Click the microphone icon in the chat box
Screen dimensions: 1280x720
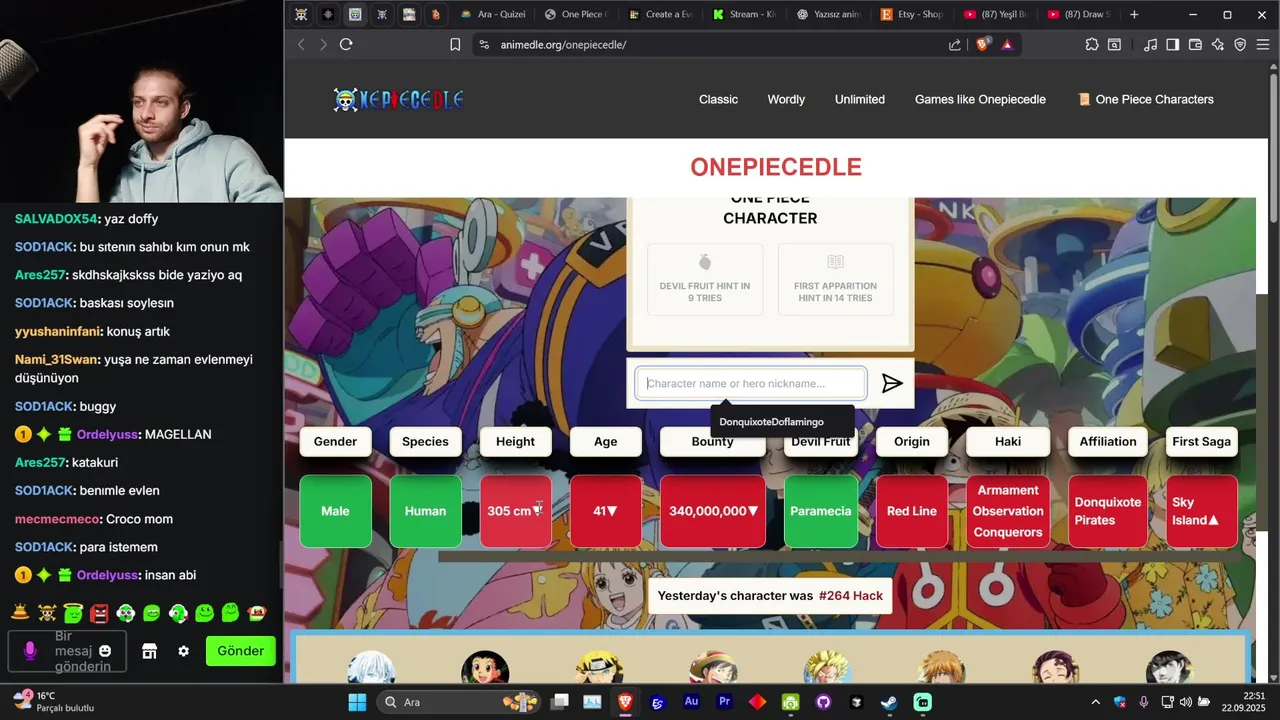(x=30, y=651)
